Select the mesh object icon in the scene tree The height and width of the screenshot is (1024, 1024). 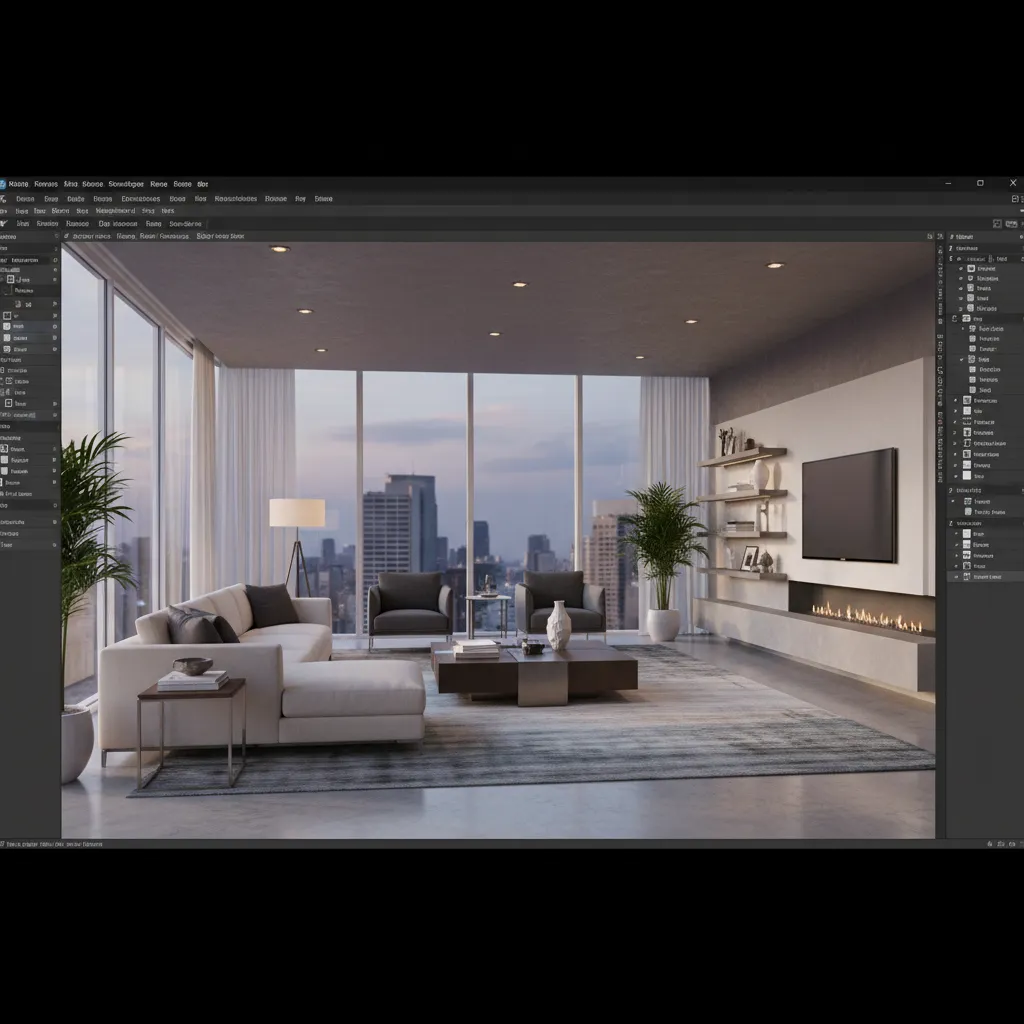[x=971, y=287]
